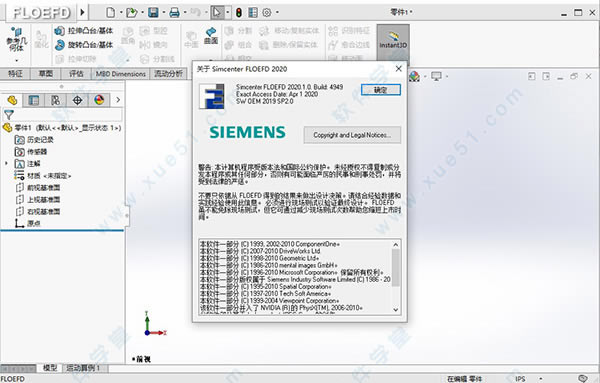Expand the Annotations tree node

tap(6, 163)
